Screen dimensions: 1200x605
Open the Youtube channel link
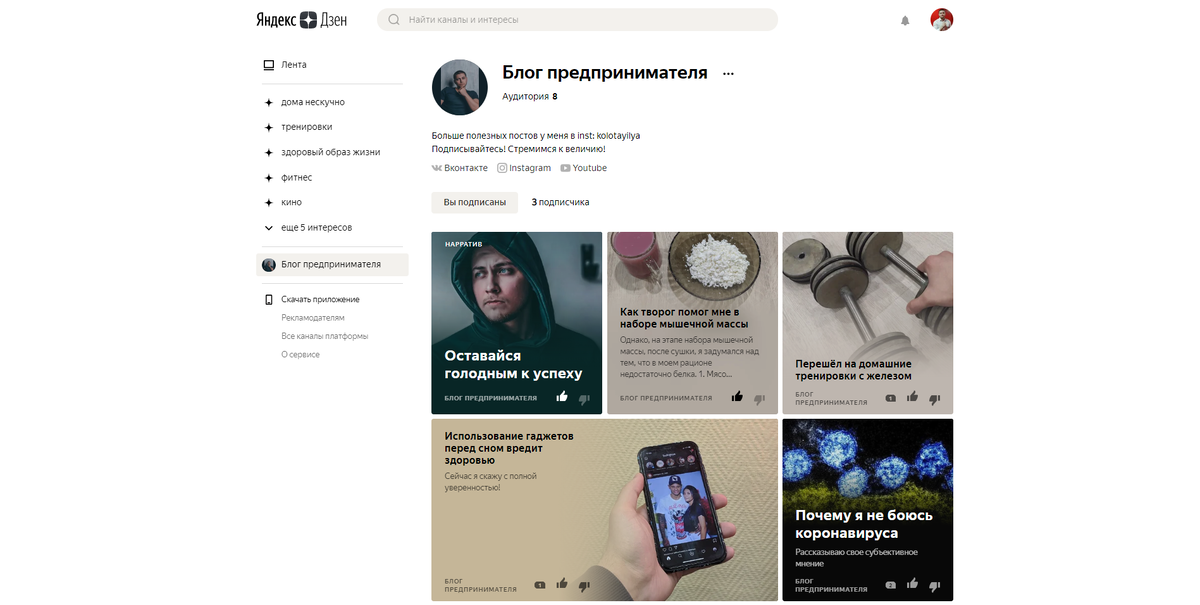584,168
